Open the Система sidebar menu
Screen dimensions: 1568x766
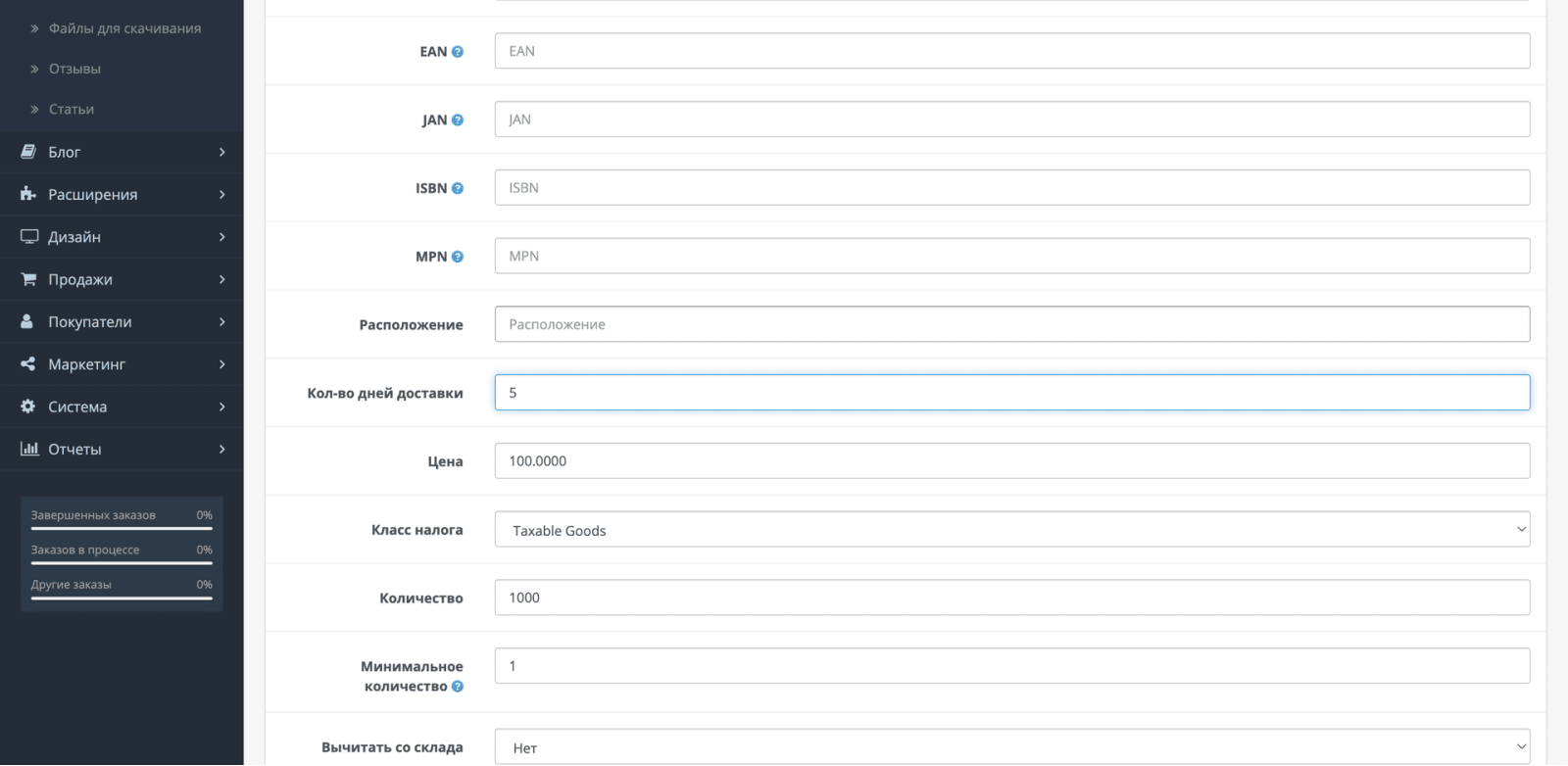(122, 407)
